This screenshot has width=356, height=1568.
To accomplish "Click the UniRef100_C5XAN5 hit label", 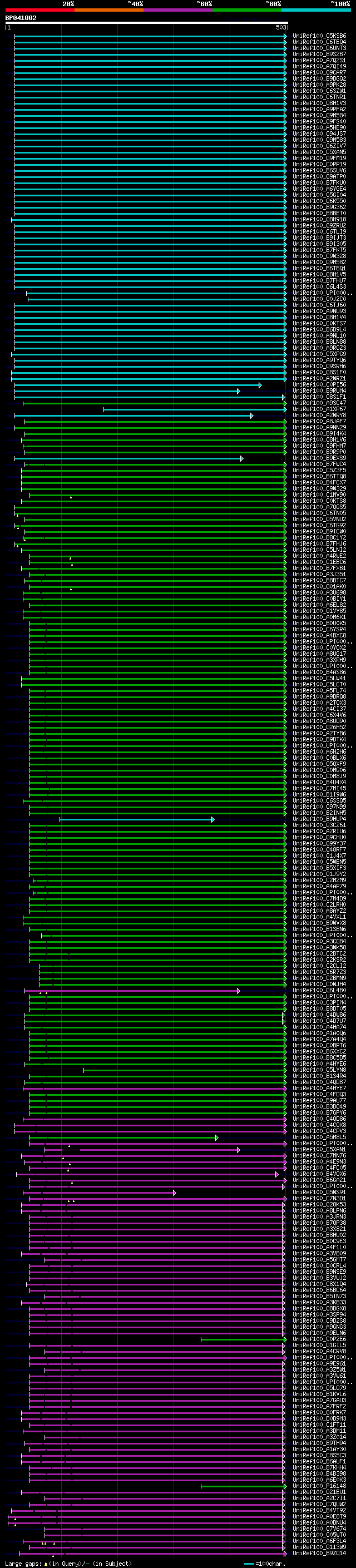I will pyautogui.click(x=319, y=152).
